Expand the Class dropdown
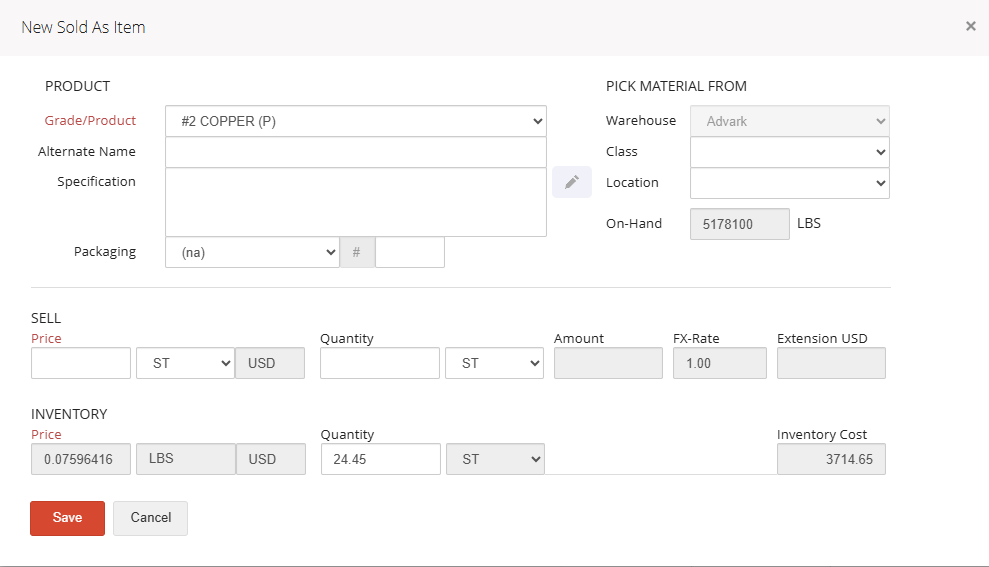Screen dimensions: 989x567 point(790,152)
